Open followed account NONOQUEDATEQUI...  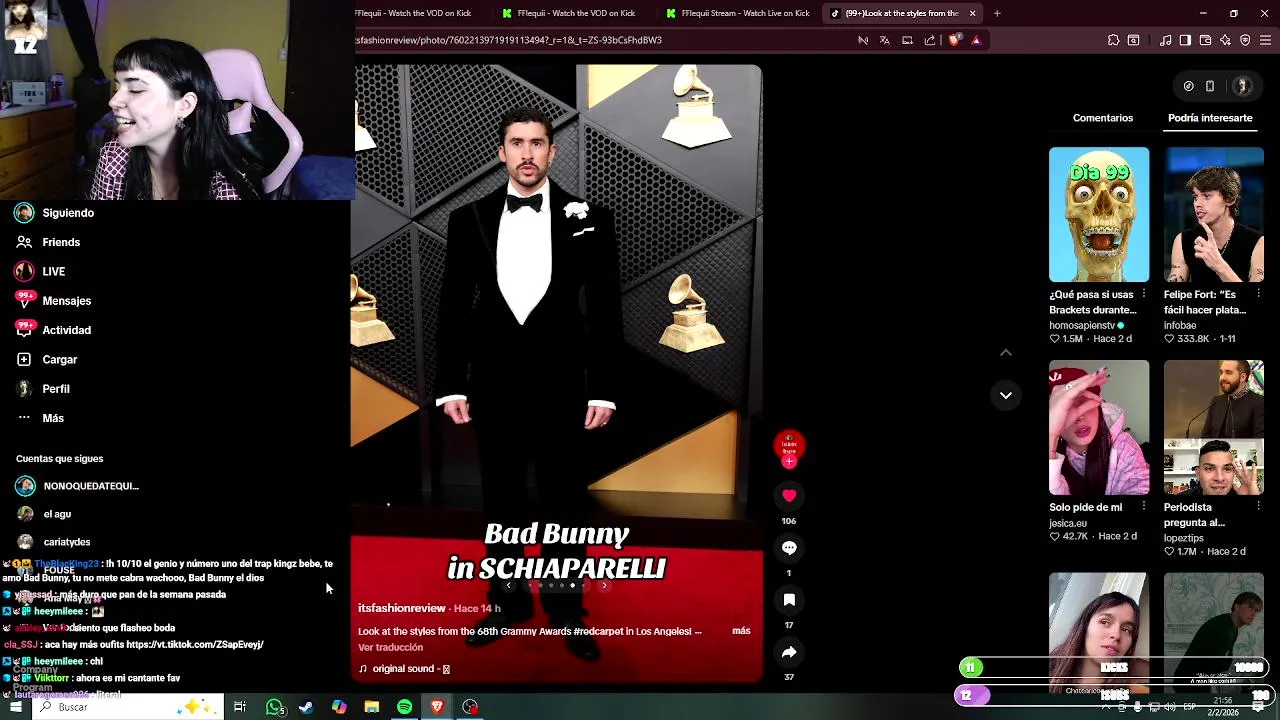pyautogui.click(x=77, y=486)
